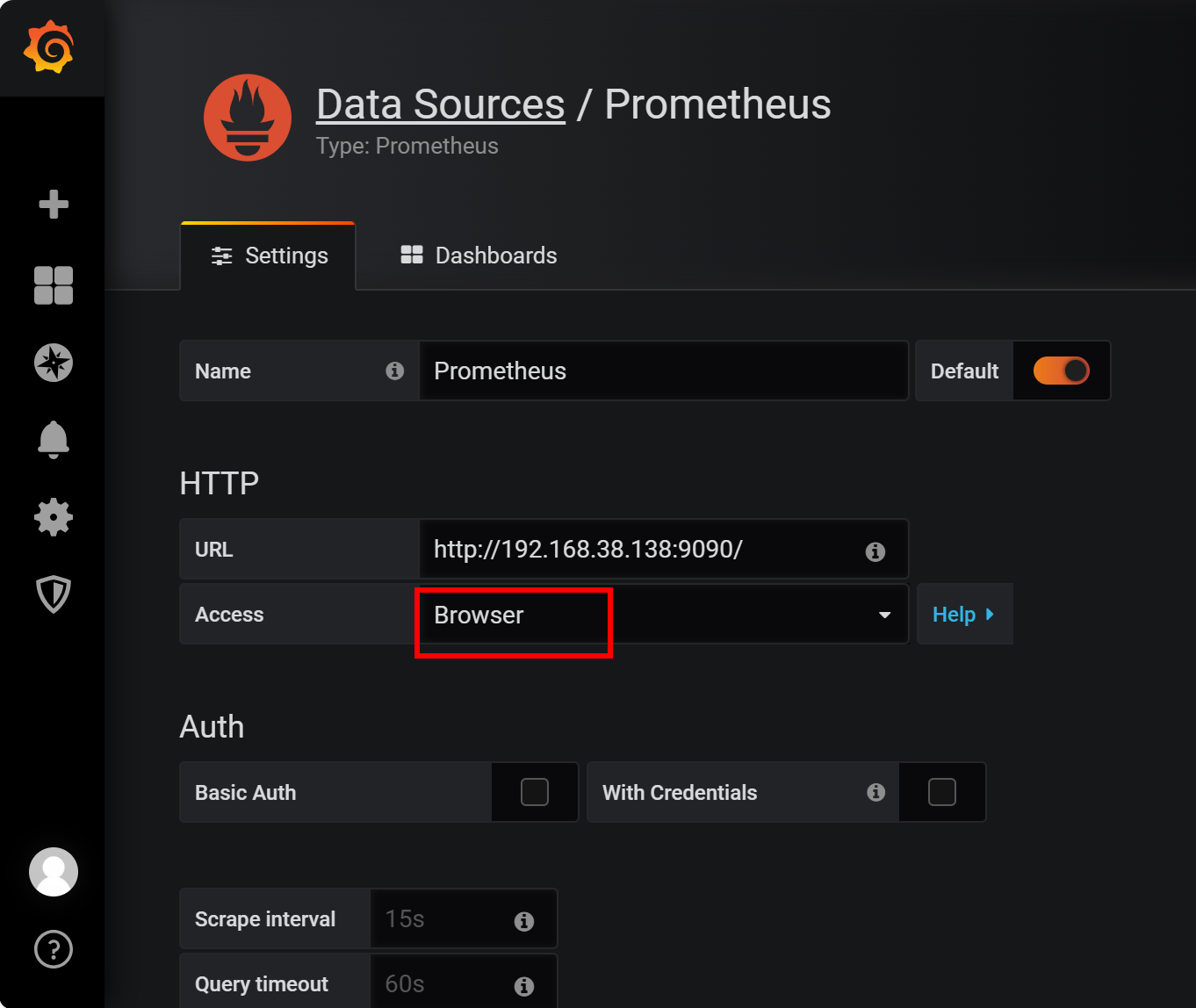Click the HTTP section heading
This screenshot has height=1008, width=1196.
click(x=220, y=483)
